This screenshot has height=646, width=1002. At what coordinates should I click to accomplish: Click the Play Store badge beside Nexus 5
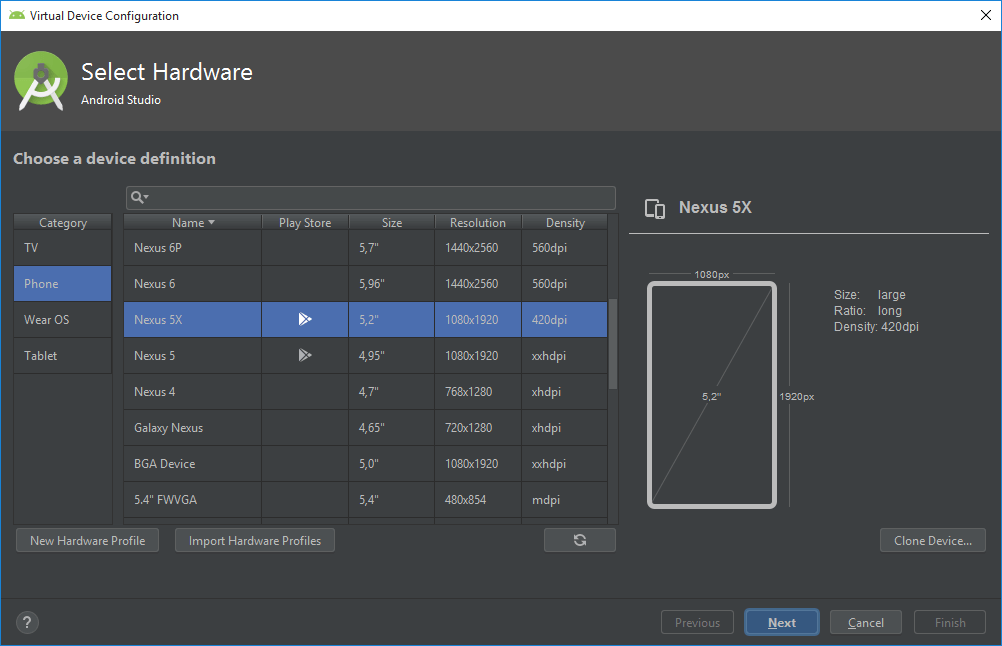304,355
